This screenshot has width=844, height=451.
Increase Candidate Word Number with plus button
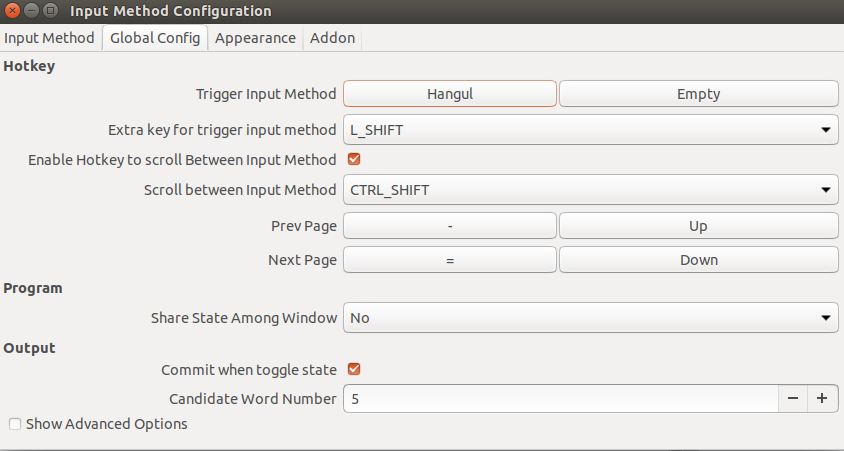(822, 398)
